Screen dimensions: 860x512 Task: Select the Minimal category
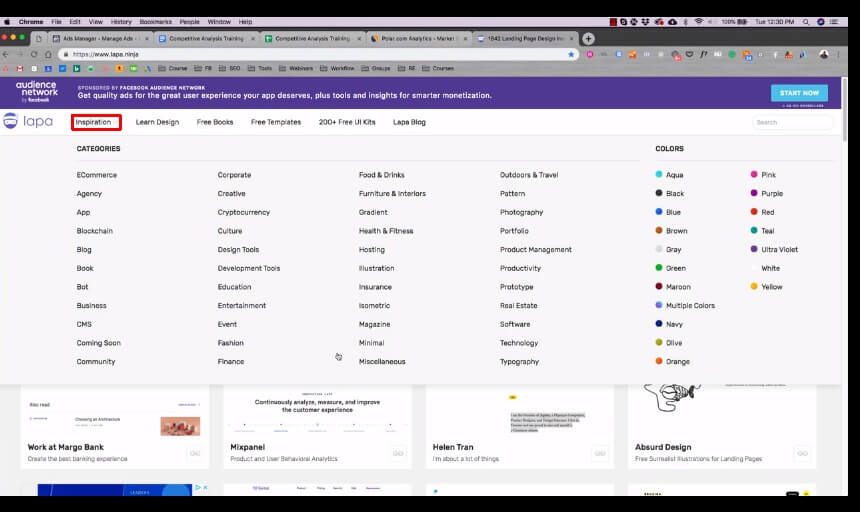pyautogui.click(x=371, y=343)
